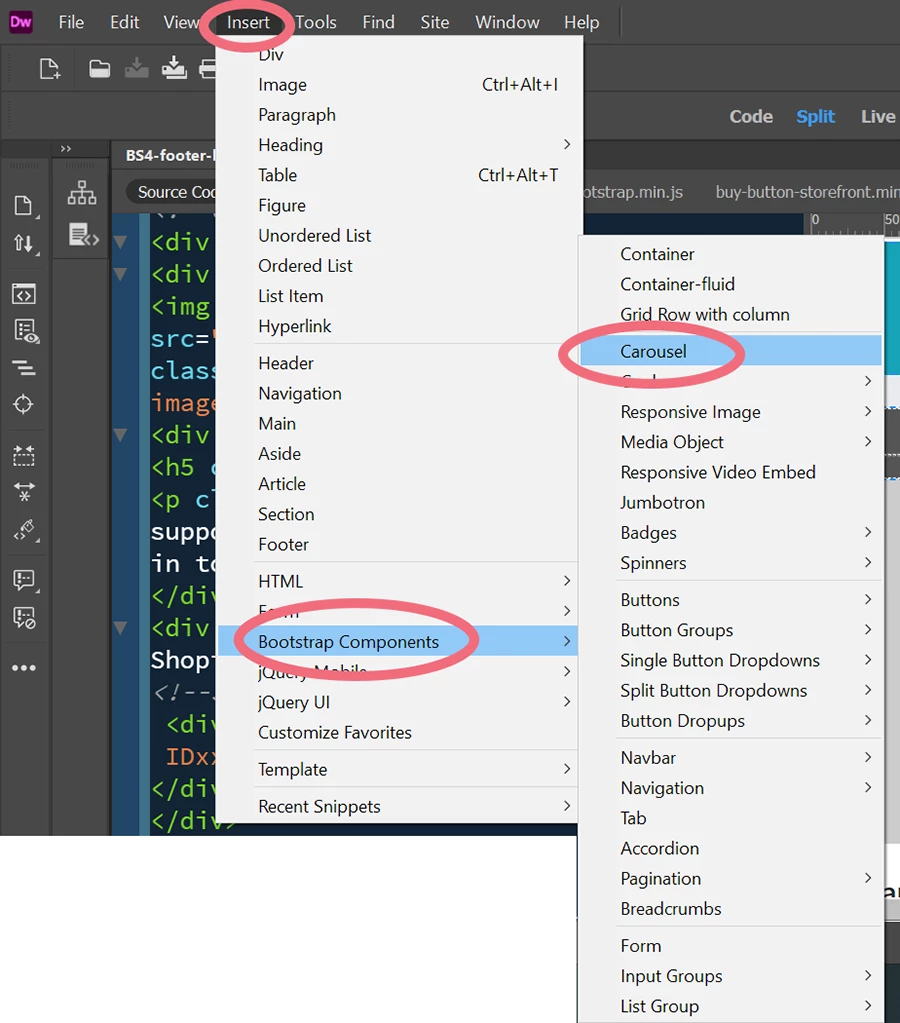Open the File menu
The width and height of the screenshot is (900, 1023).
coord(71,22)
